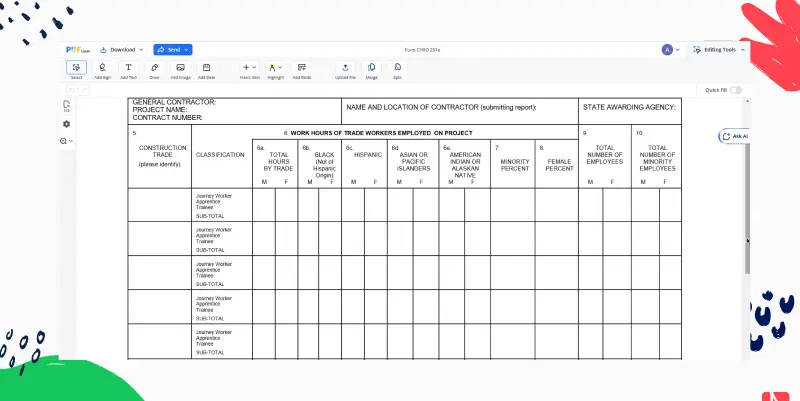Click the STATE AWARDING AGENCY cell
This screenshot has width=800, height=401.
tap(630, 111)
